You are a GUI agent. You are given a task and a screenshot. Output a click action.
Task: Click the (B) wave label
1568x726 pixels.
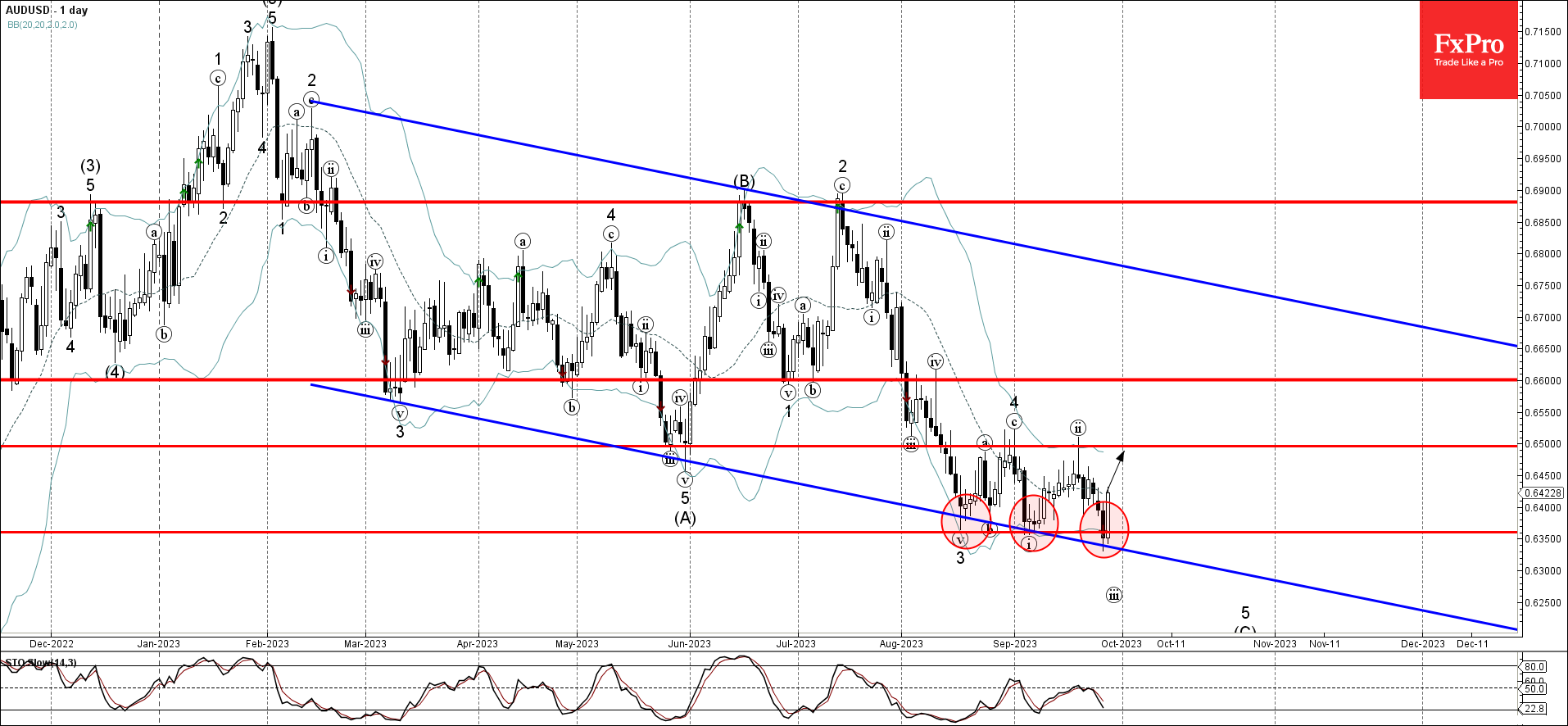coord(743,181)
